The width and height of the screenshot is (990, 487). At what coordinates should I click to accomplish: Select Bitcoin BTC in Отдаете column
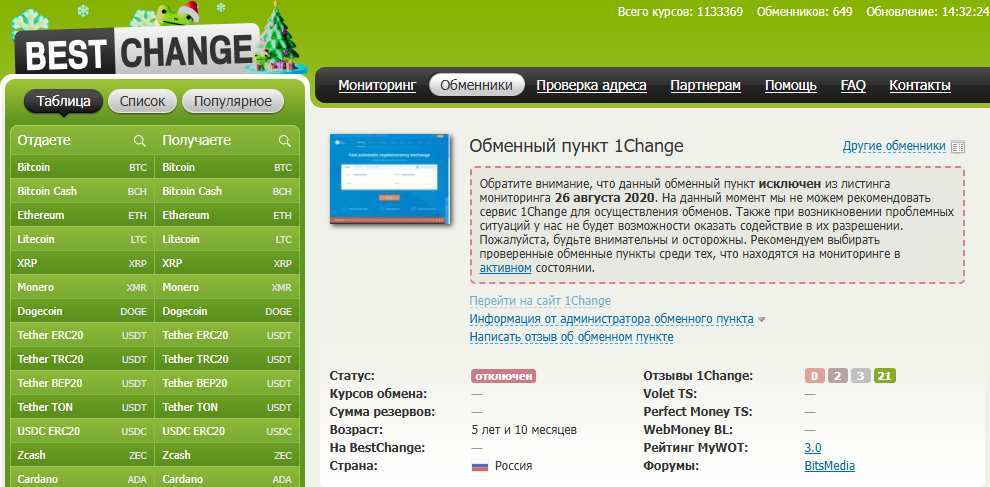click(82, 167)
